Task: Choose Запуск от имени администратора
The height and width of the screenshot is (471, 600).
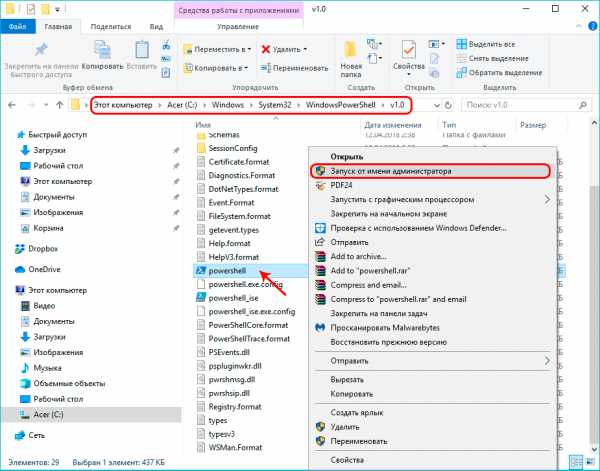Action: click(430, 171)
